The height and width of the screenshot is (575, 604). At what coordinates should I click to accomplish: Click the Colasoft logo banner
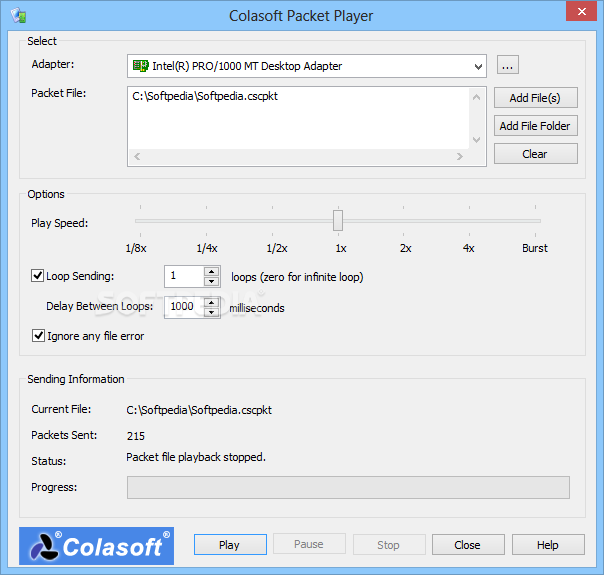click(x=96, y=546)
